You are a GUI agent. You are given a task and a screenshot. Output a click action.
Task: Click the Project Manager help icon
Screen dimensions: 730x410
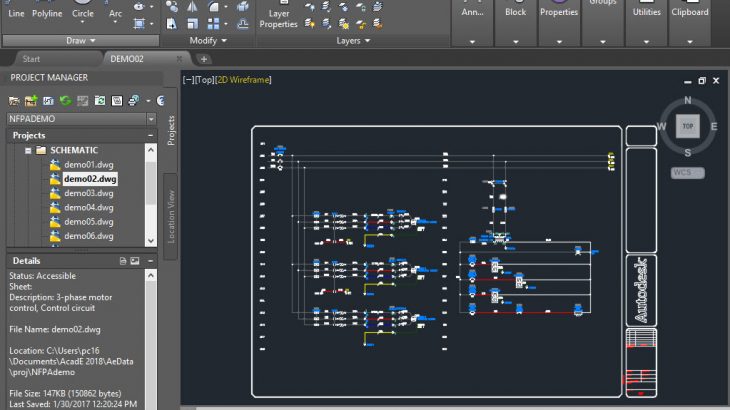point(161,101)
